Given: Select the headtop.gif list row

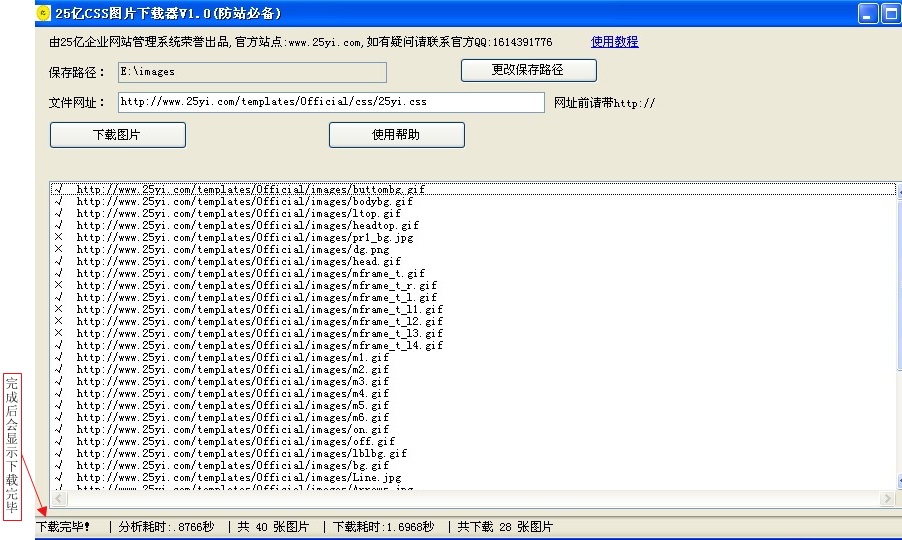Looking at the screenshot, I should (x=473, y=225).
